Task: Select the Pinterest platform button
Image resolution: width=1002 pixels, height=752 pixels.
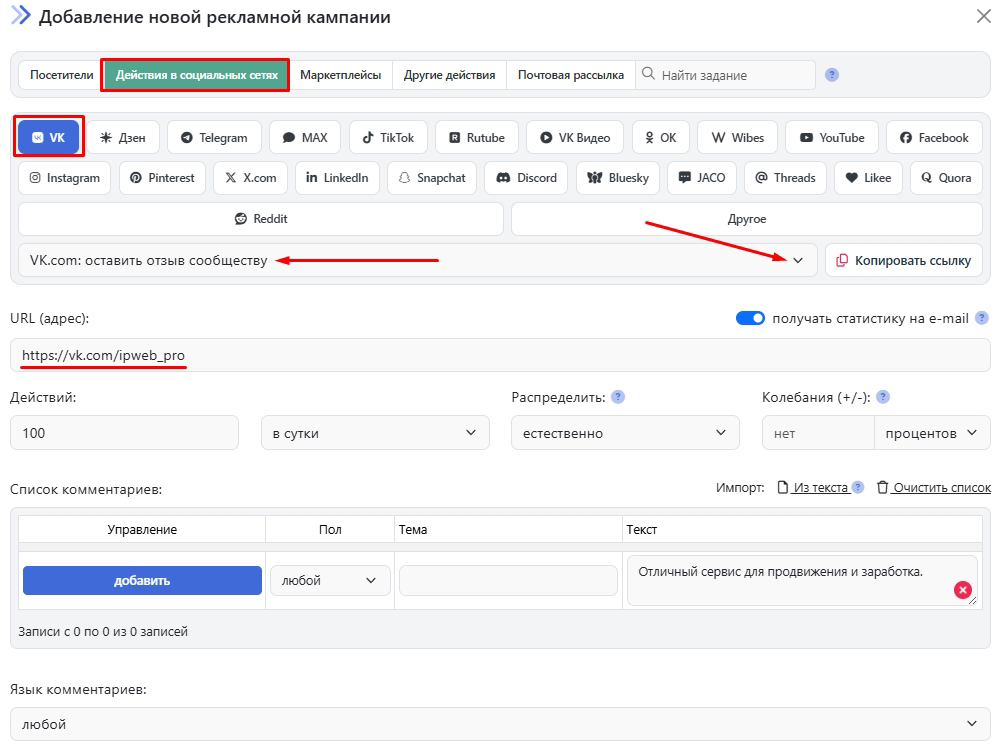Action: [163, 178]
